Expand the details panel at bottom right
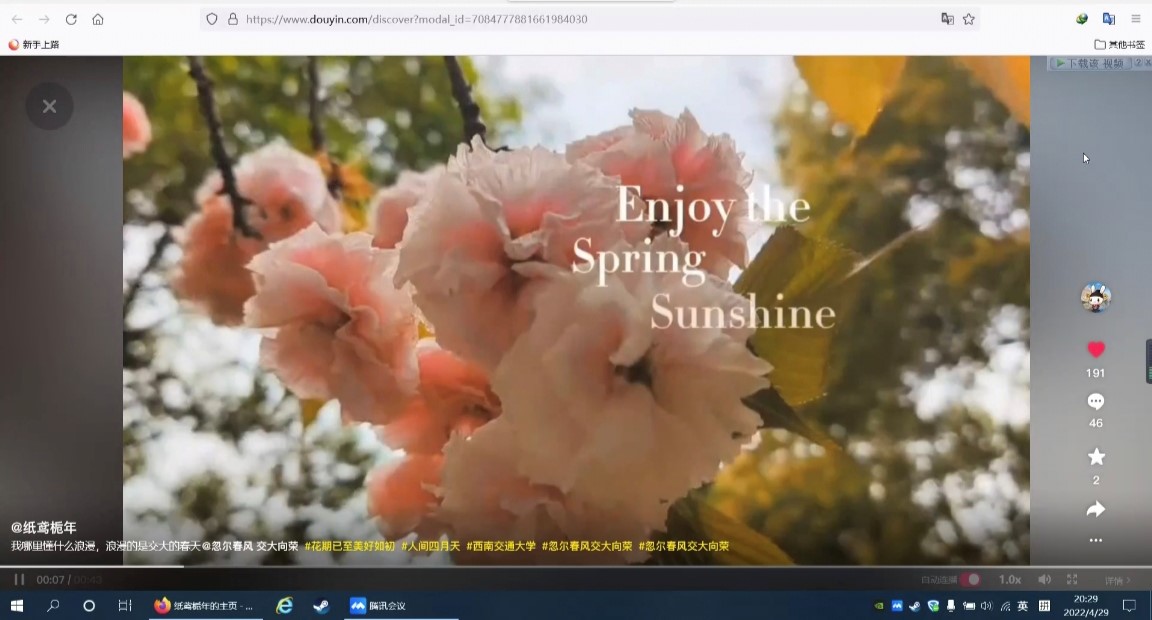 (1117, 580)
